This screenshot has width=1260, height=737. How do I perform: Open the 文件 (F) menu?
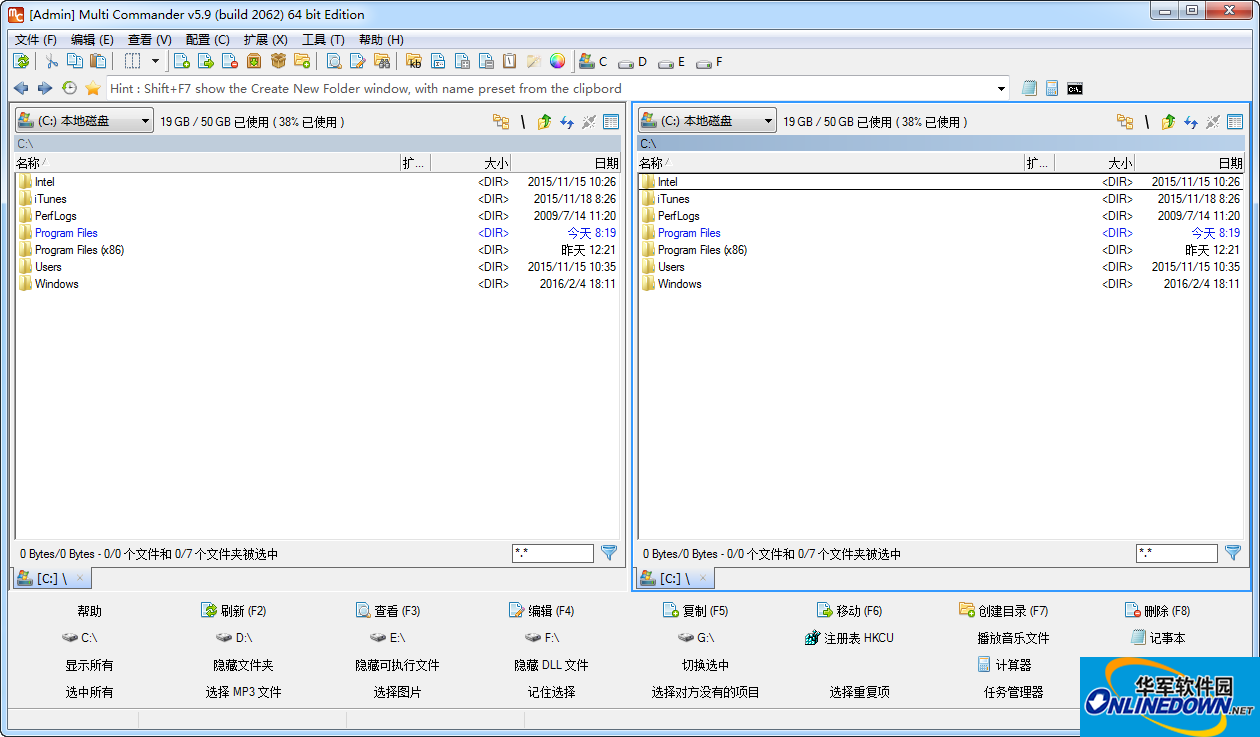pos(36,40)
